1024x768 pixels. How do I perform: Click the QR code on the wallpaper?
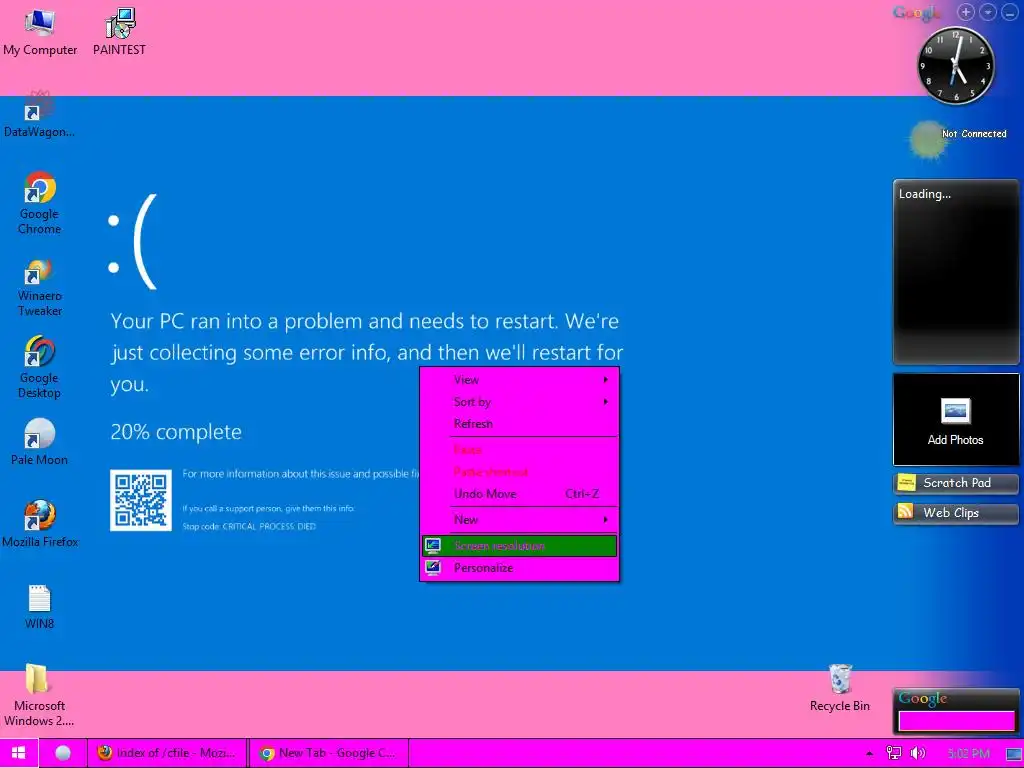tap(141, 500)
